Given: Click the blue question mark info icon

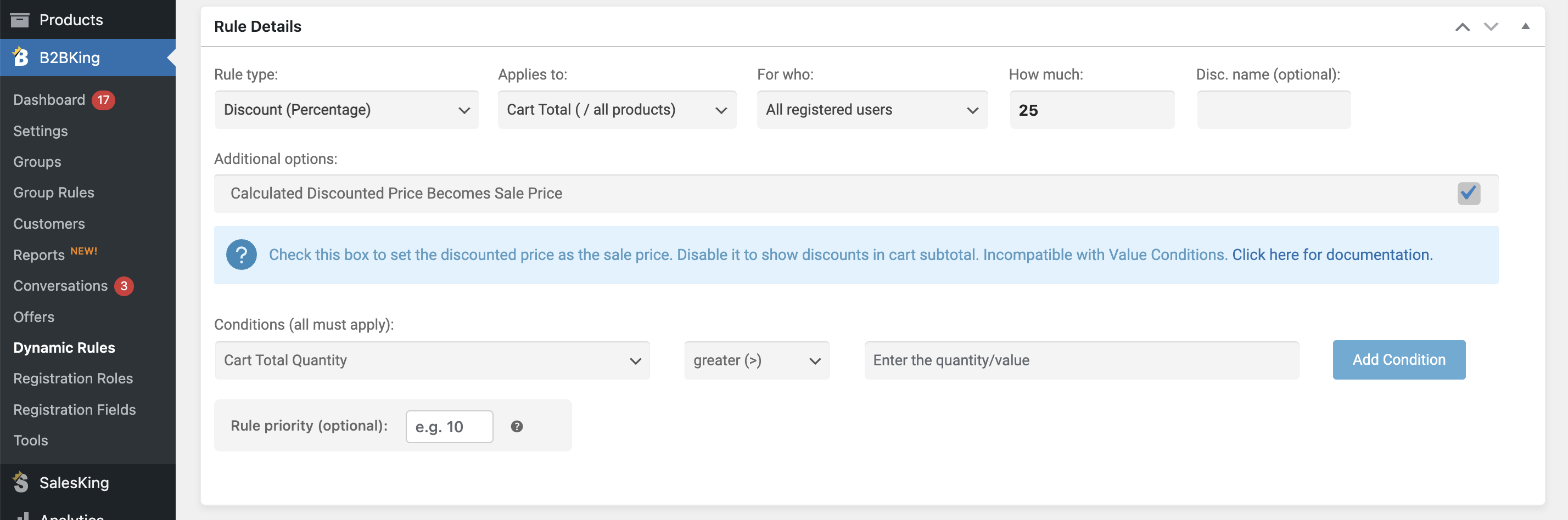Looking at the screenshot, I should point(241,255).
